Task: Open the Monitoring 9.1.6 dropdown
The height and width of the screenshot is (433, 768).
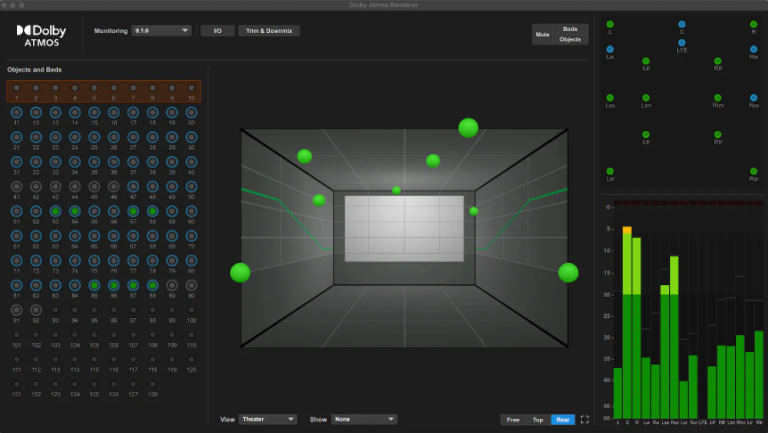Action: 162,31
